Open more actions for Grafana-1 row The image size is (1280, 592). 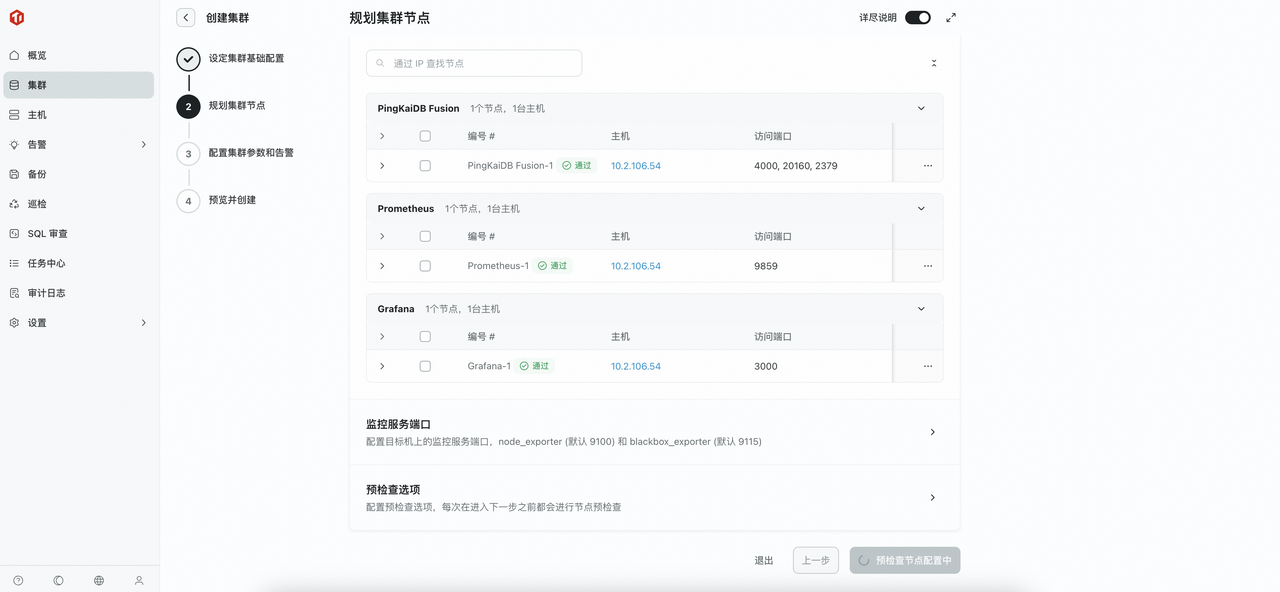point(927,366)
